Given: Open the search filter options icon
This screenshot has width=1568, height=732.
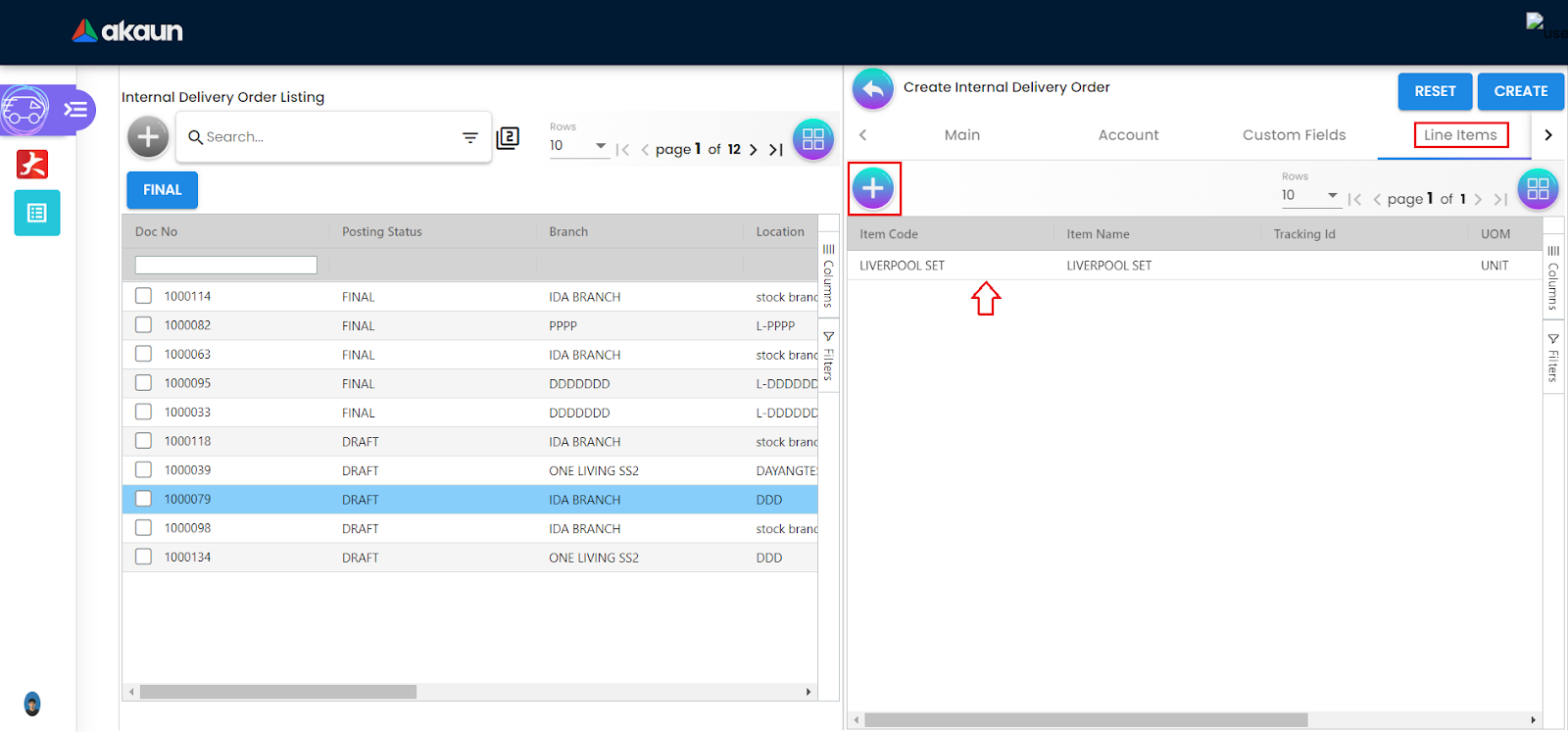Looking at the screenshot, I should [470, 138].
